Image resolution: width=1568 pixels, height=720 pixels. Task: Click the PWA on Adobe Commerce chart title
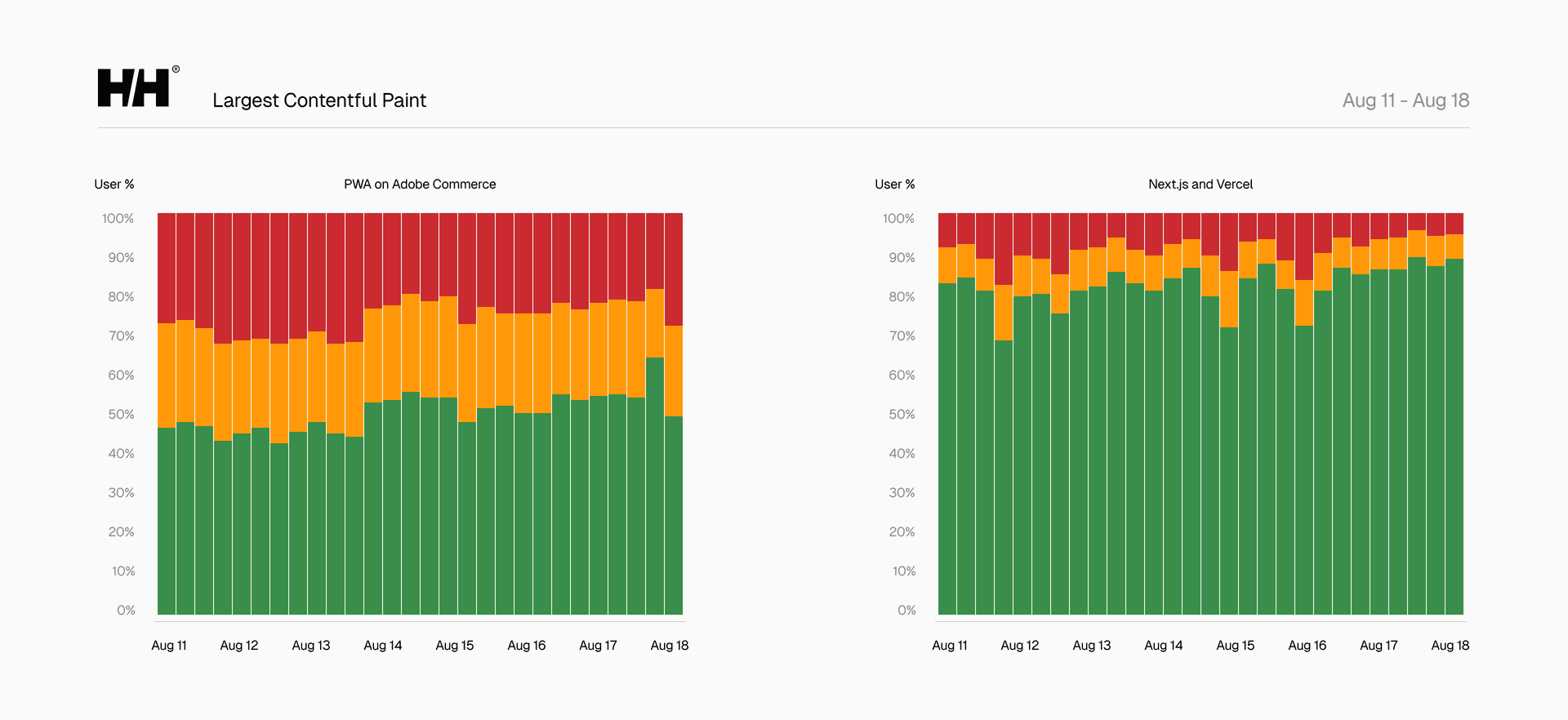420,184
